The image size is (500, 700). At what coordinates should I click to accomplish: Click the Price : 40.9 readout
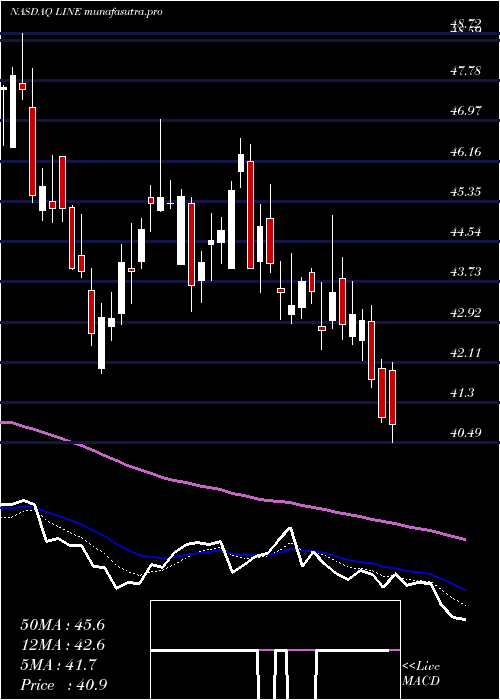[63, 685]
